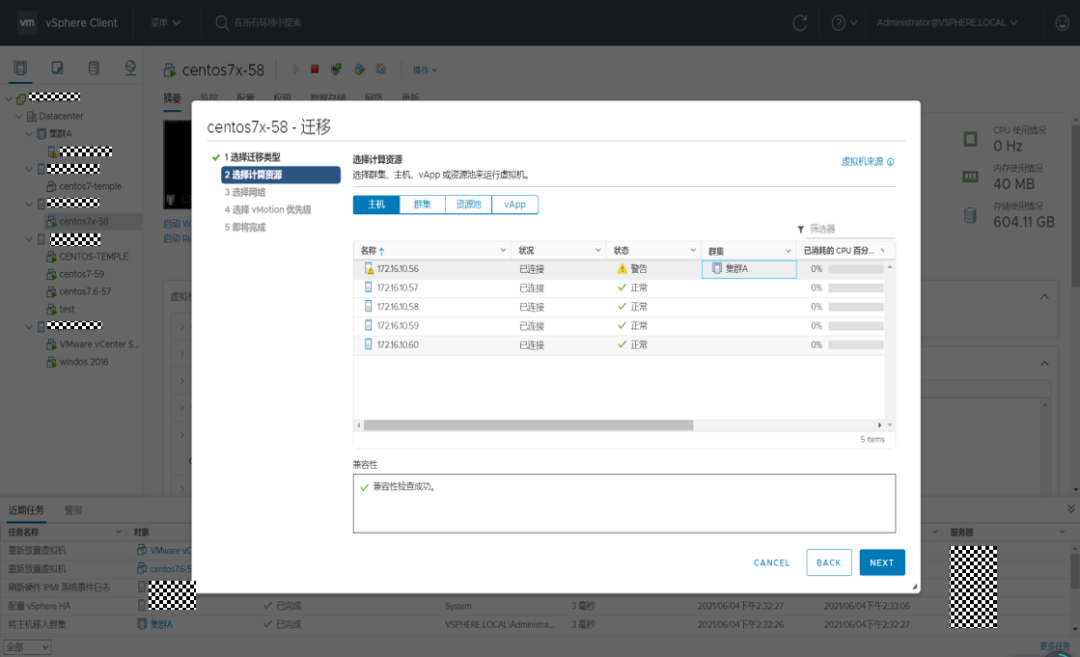
Task: Go to wizard step 1 选择迁移类型
Action: 252,157
